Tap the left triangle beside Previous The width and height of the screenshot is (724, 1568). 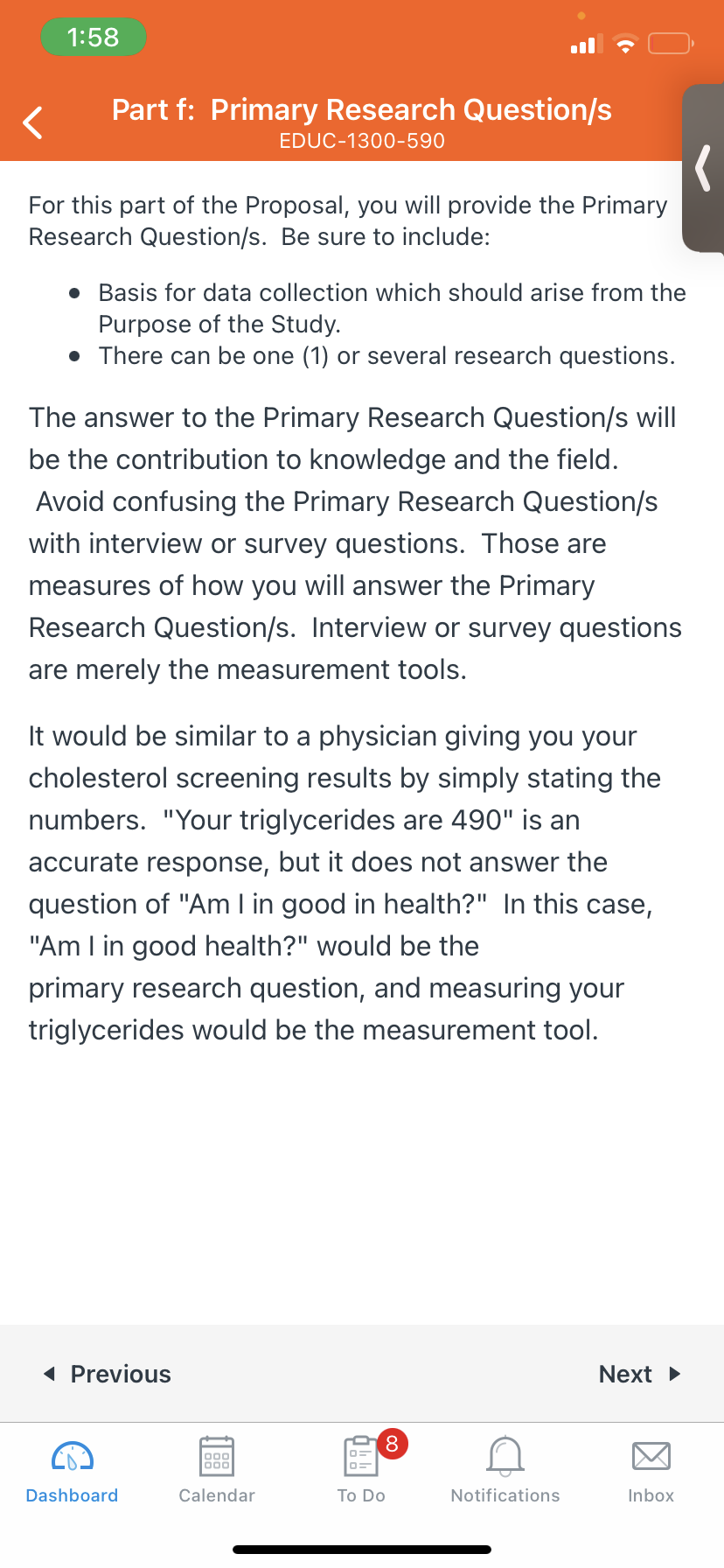(x=49, y=1374)
